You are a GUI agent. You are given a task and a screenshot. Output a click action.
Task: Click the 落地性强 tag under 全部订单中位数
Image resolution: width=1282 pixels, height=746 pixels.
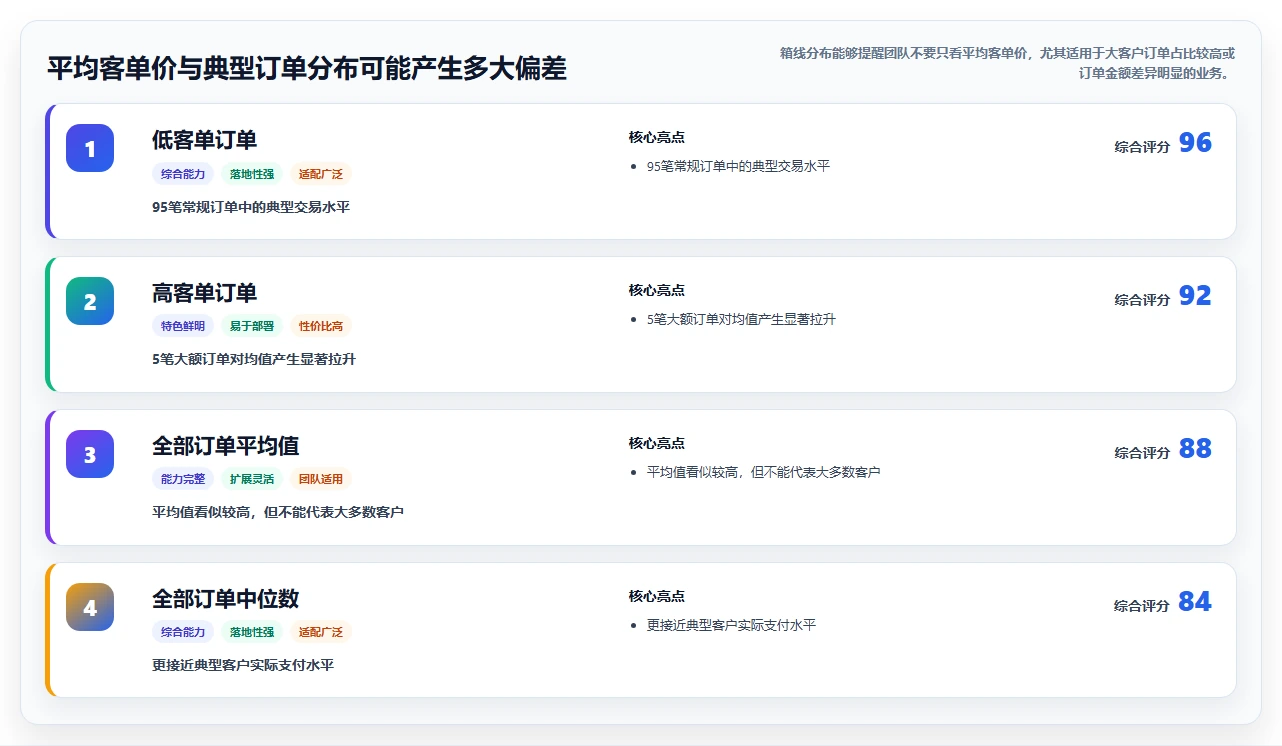tap(252, 632)
